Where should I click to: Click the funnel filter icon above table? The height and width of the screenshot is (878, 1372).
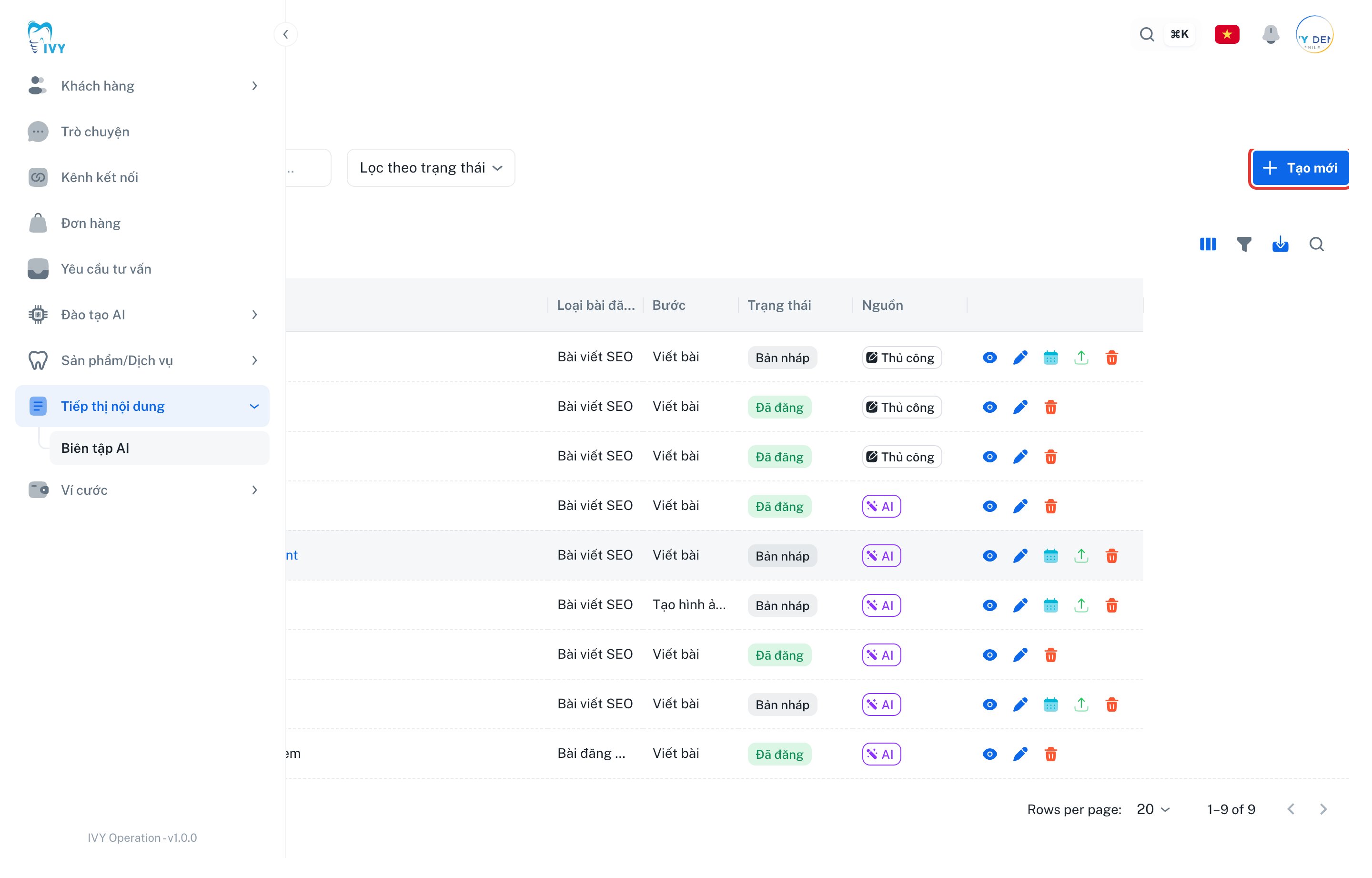pyautogui.click(x=1244, y=244)
